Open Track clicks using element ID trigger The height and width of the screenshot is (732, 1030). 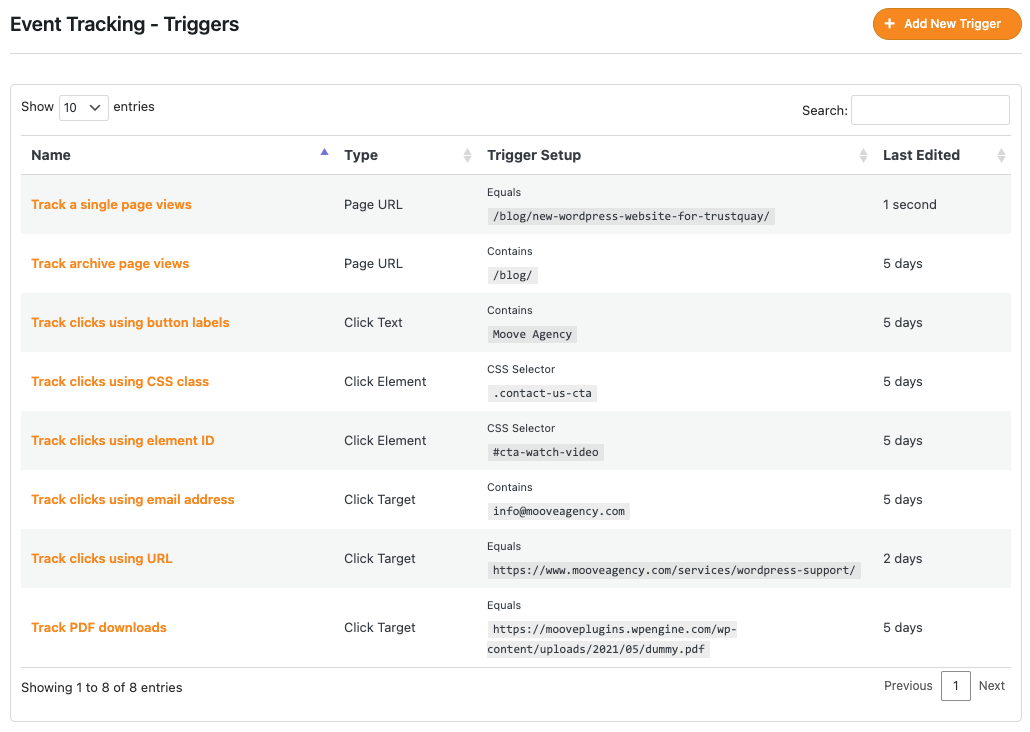coord(122,441)
